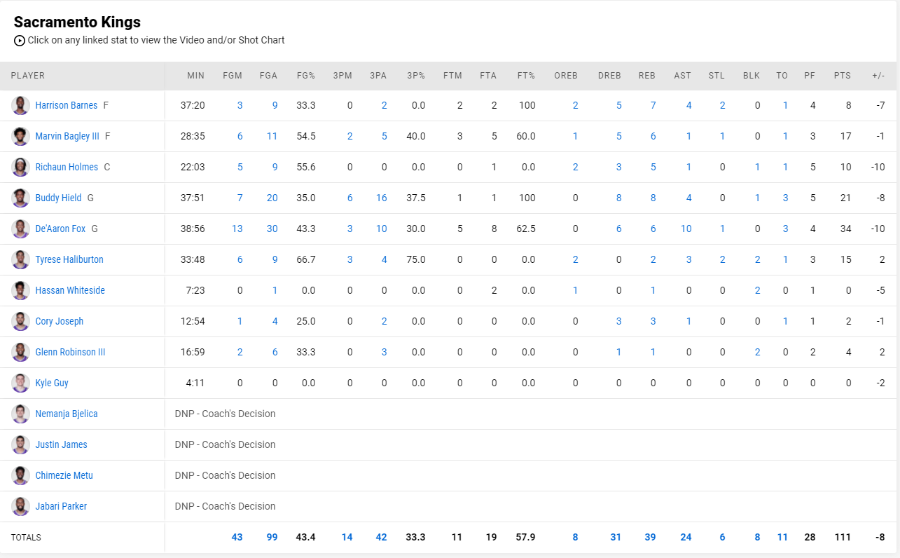The width and height of the screenshot is (900, 558).
Task: Open Glenn Robinson III player link
Action: pyautogui.click(x=70, y=352)
